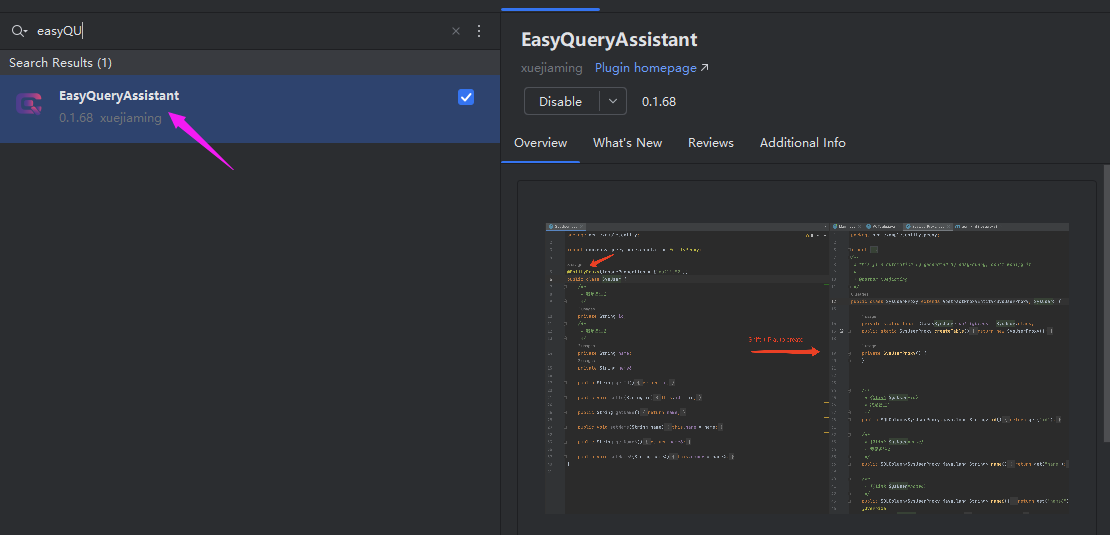This screenshot has height=535, width=1110.
Task: Open the search options three-dot menu
Action: (479, 31)
